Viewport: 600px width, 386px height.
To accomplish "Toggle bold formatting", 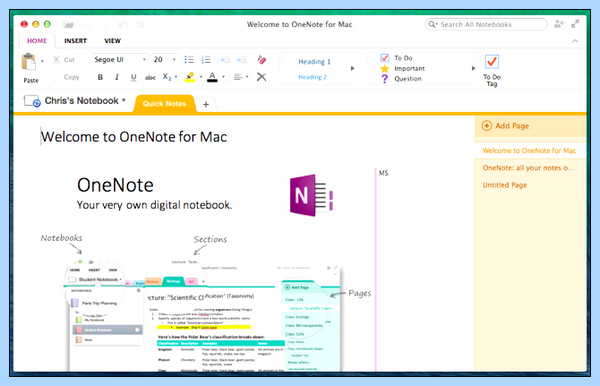I will (x=100, y=77).
